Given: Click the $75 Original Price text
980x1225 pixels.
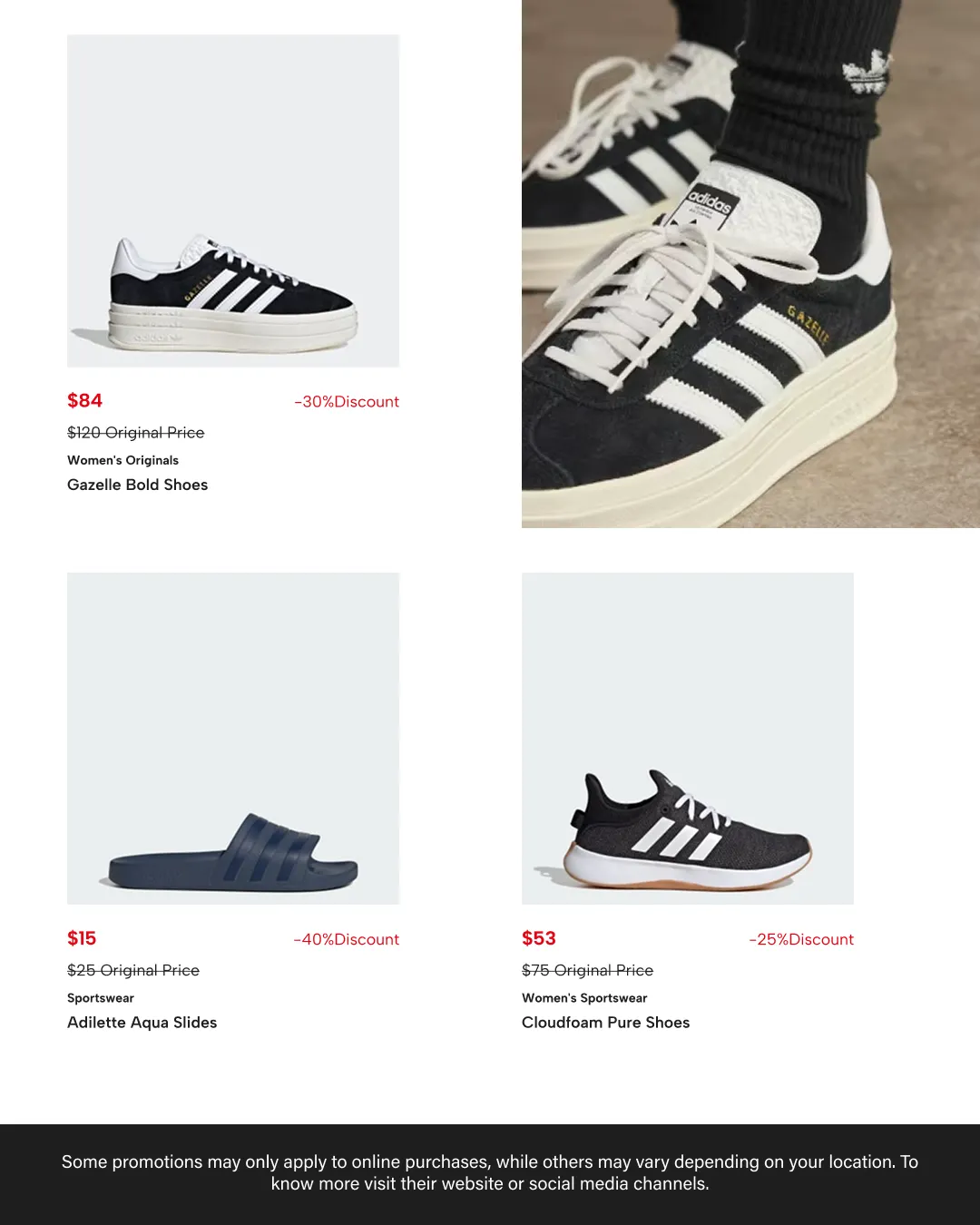Looking at the screenshot, I should [588, 971].
